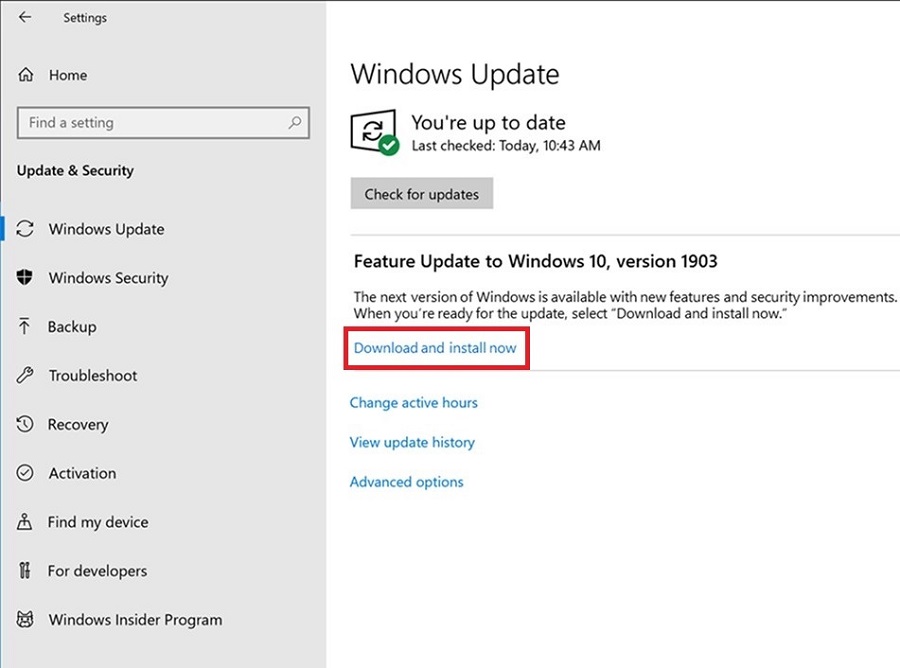The image size is (900, 668).
Task: Focus the Find a setting search box
Action: coord(150,123)
